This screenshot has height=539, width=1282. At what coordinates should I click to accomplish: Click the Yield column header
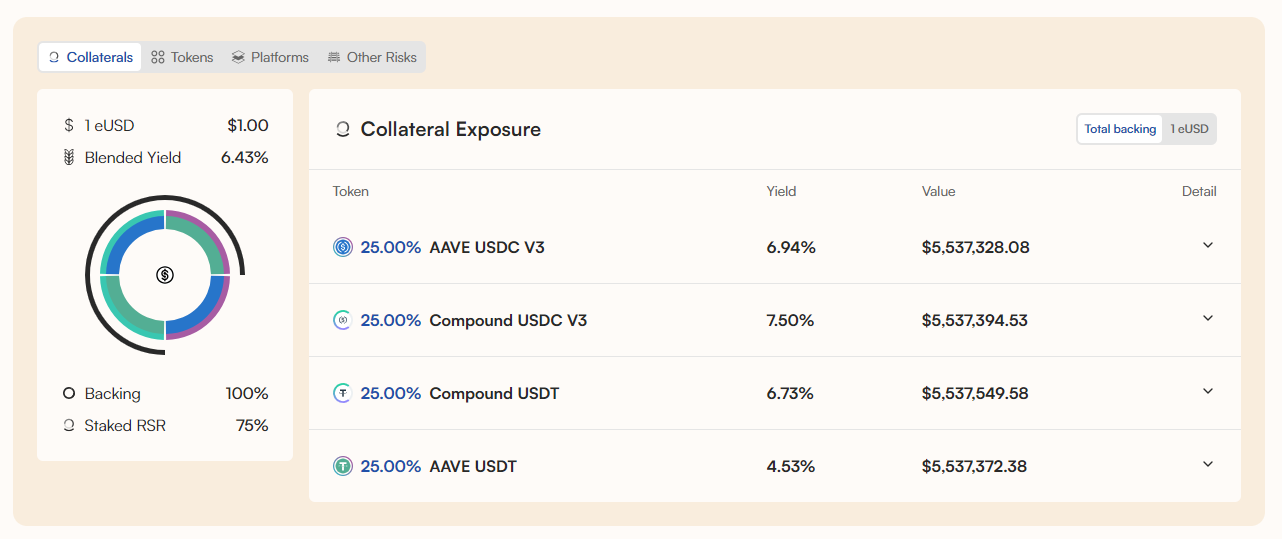781,191
